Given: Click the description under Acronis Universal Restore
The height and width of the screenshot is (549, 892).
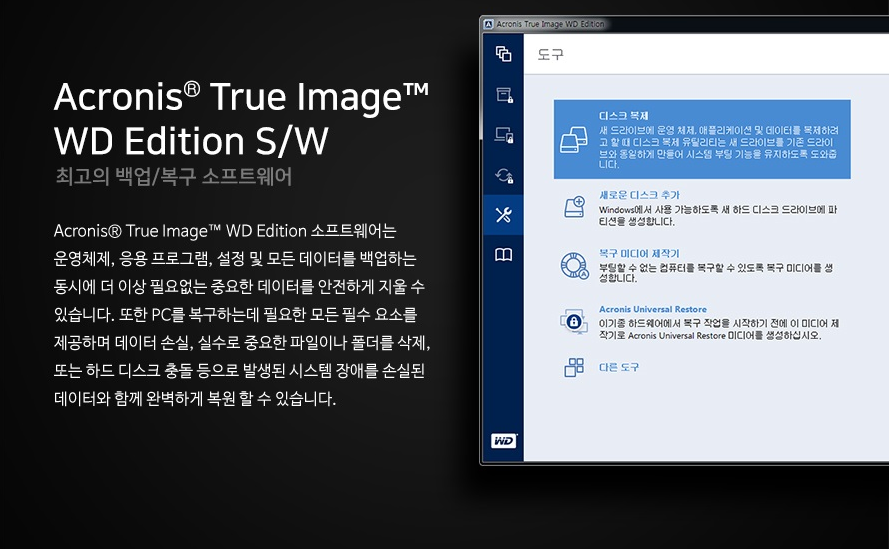Looking at the screenshot, I should tap(718, 329).
